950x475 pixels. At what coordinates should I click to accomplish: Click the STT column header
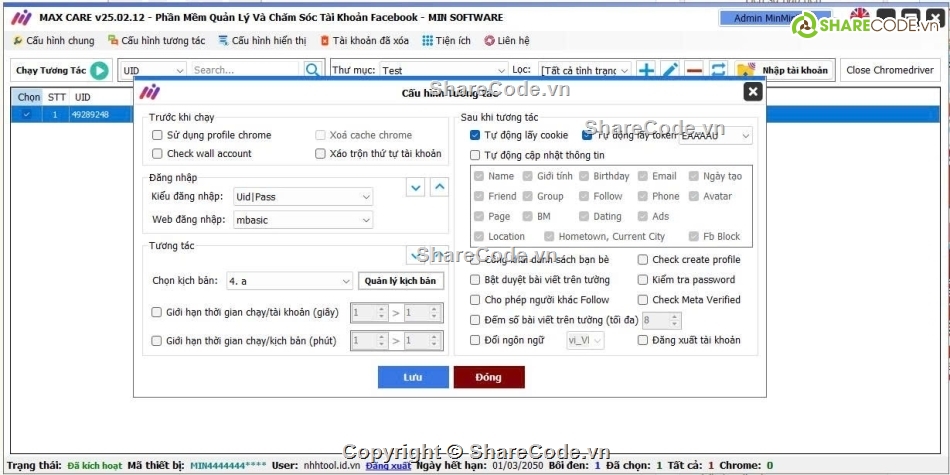(57, 97)
